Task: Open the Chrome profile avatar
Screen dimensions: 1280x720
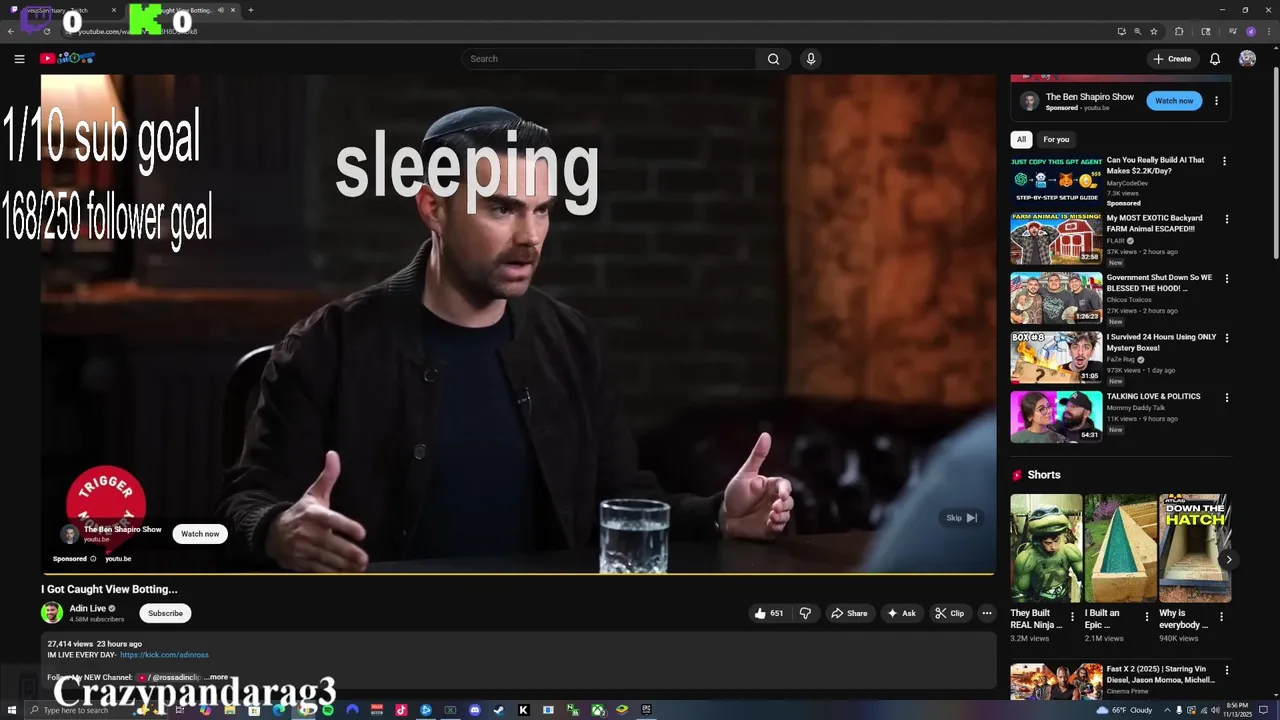Action: pos(1250,31)
